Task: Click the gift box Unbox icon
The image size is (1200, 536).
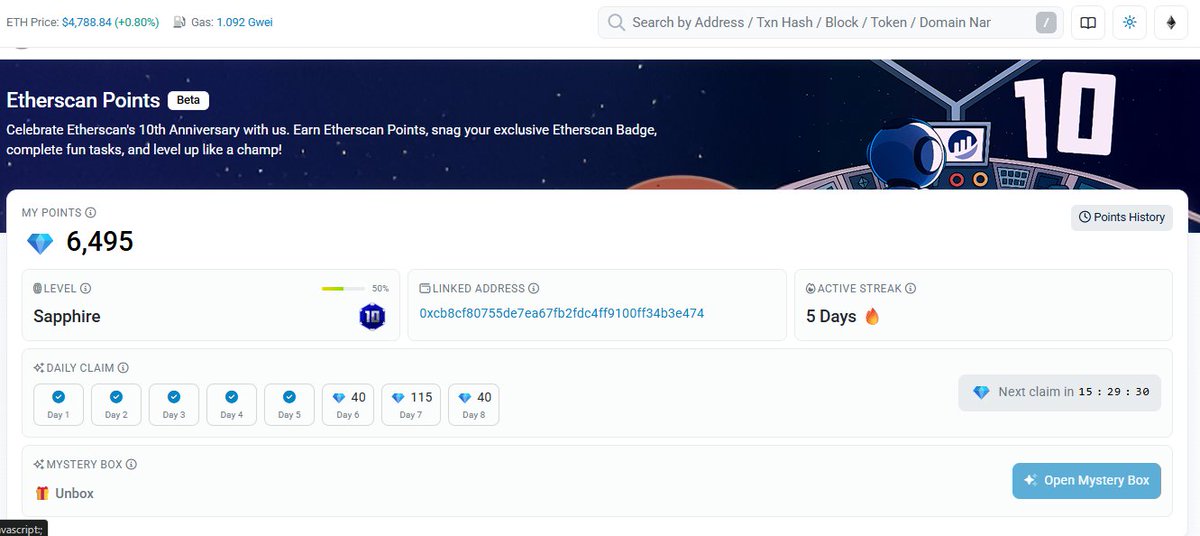Action: (42, 493)
